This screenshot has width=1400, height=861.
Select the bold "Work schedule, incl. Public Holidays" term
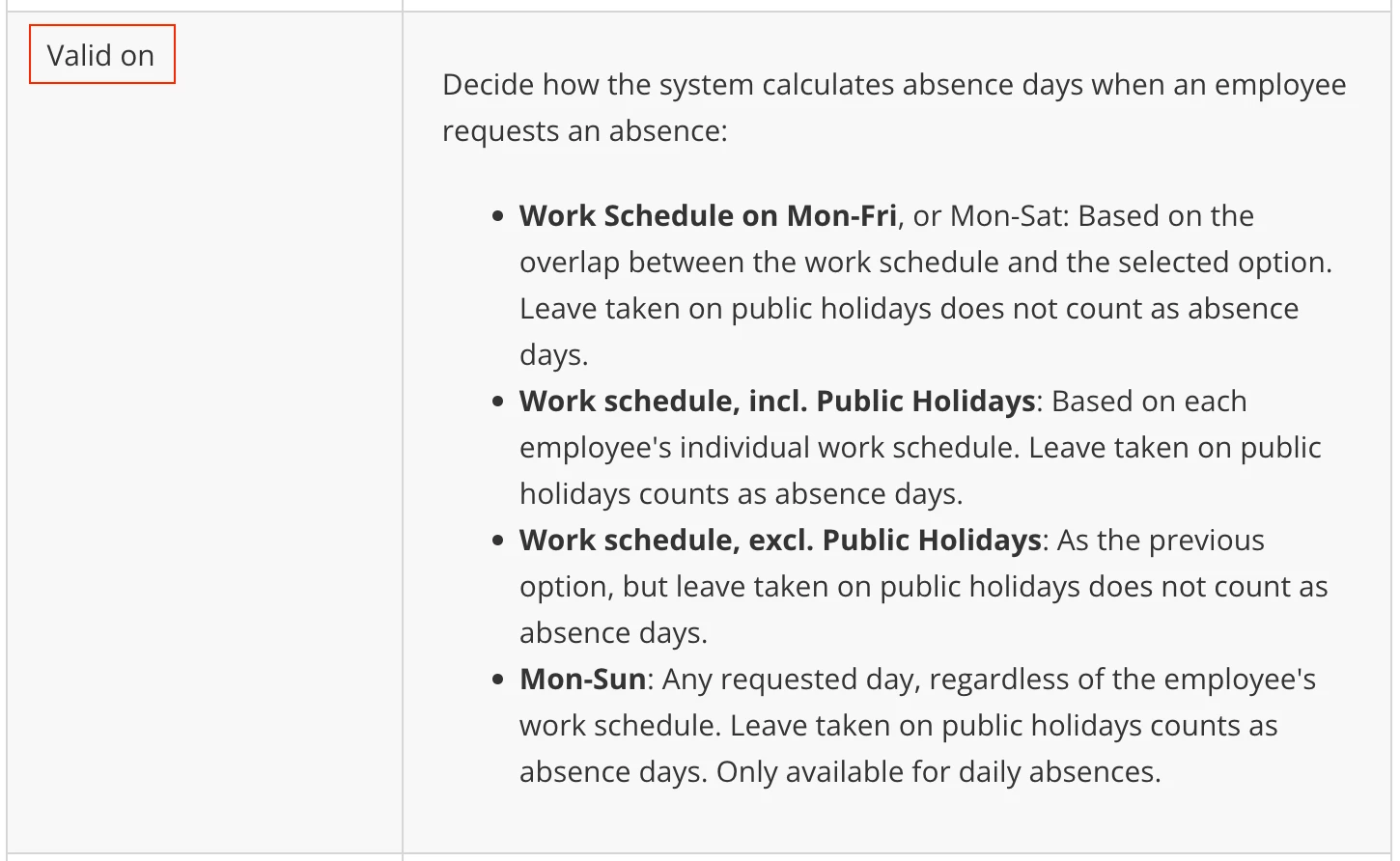[x=777, y=401]
